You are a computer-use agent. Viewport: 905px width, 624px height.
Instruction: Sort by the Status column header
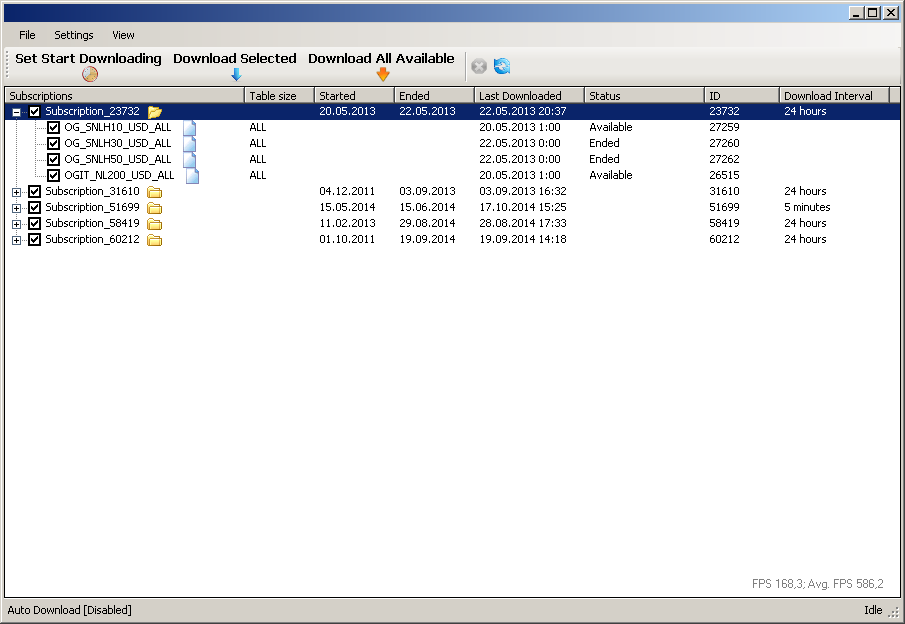click(644, 96)
